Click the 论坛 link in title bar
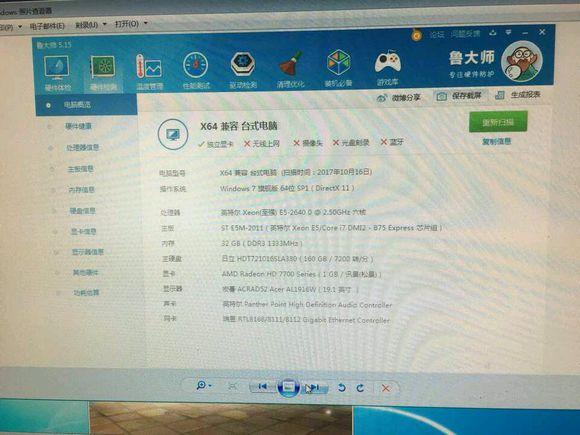Viewport: 580px width, 435px height. click(x=437, y=35)
